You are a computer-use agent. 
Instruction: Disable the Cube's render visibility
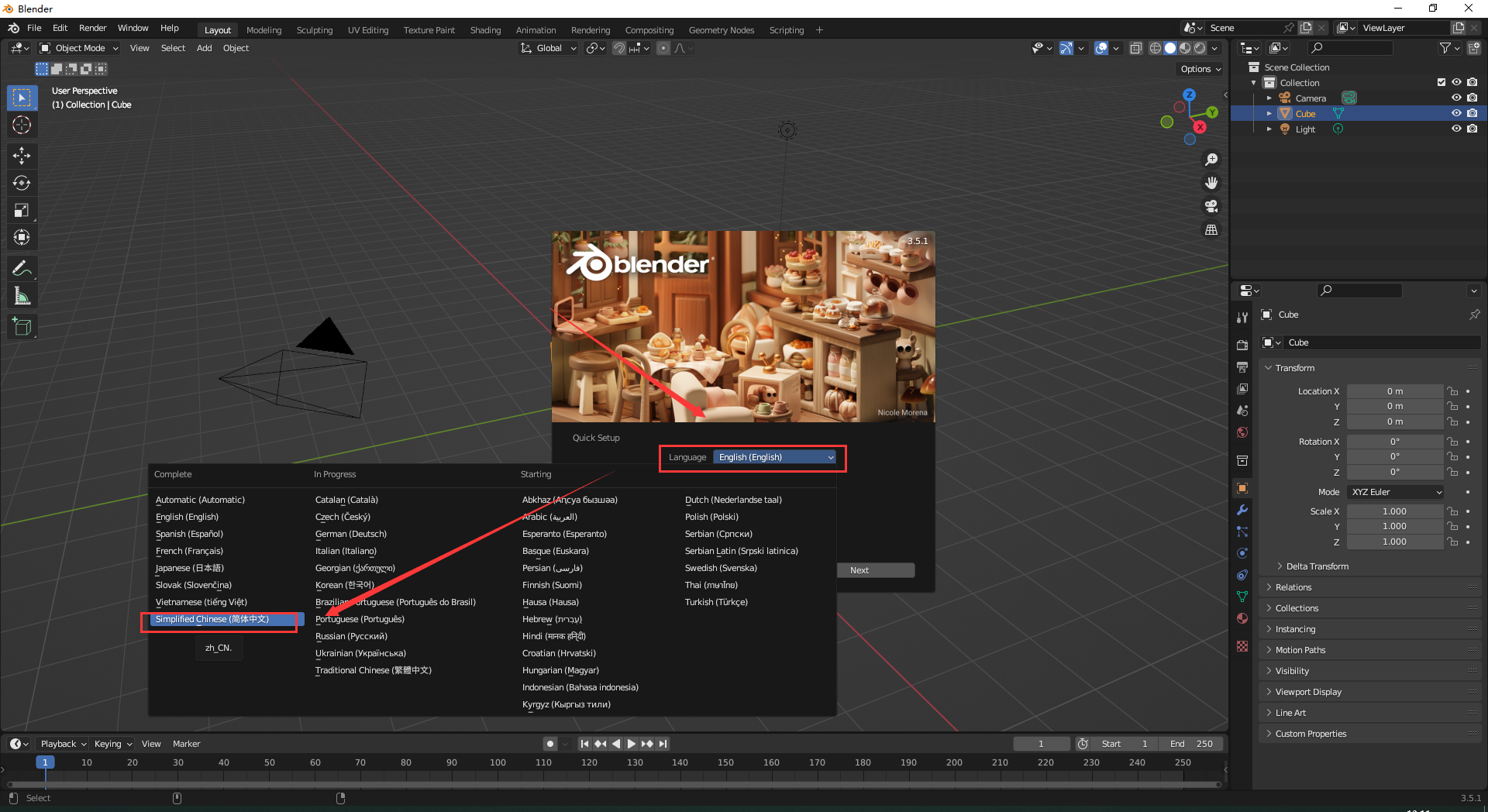(x=1472, y=112)
